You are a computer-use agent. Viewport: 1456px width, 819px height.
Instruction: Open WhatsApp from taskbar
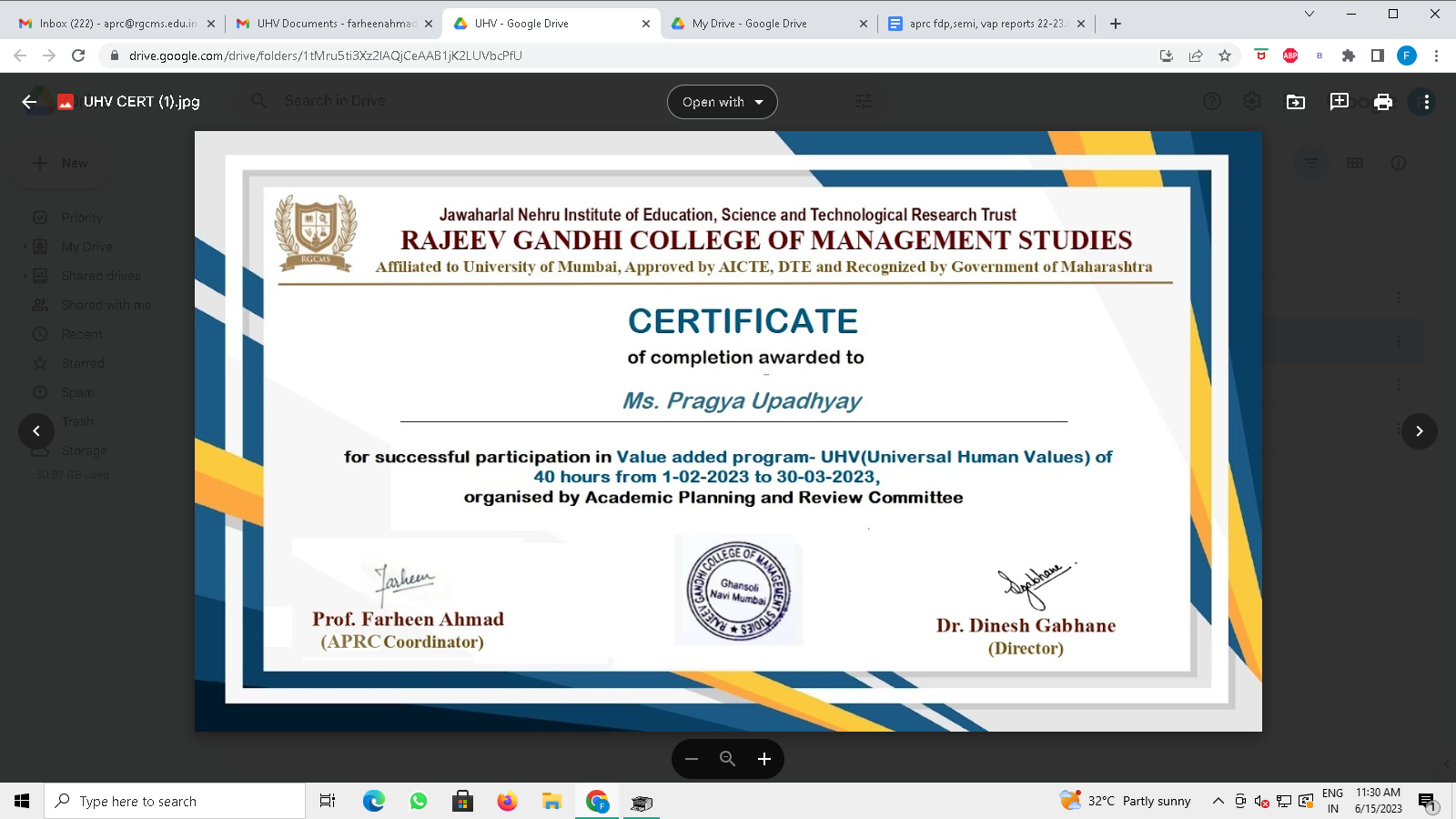419,801
